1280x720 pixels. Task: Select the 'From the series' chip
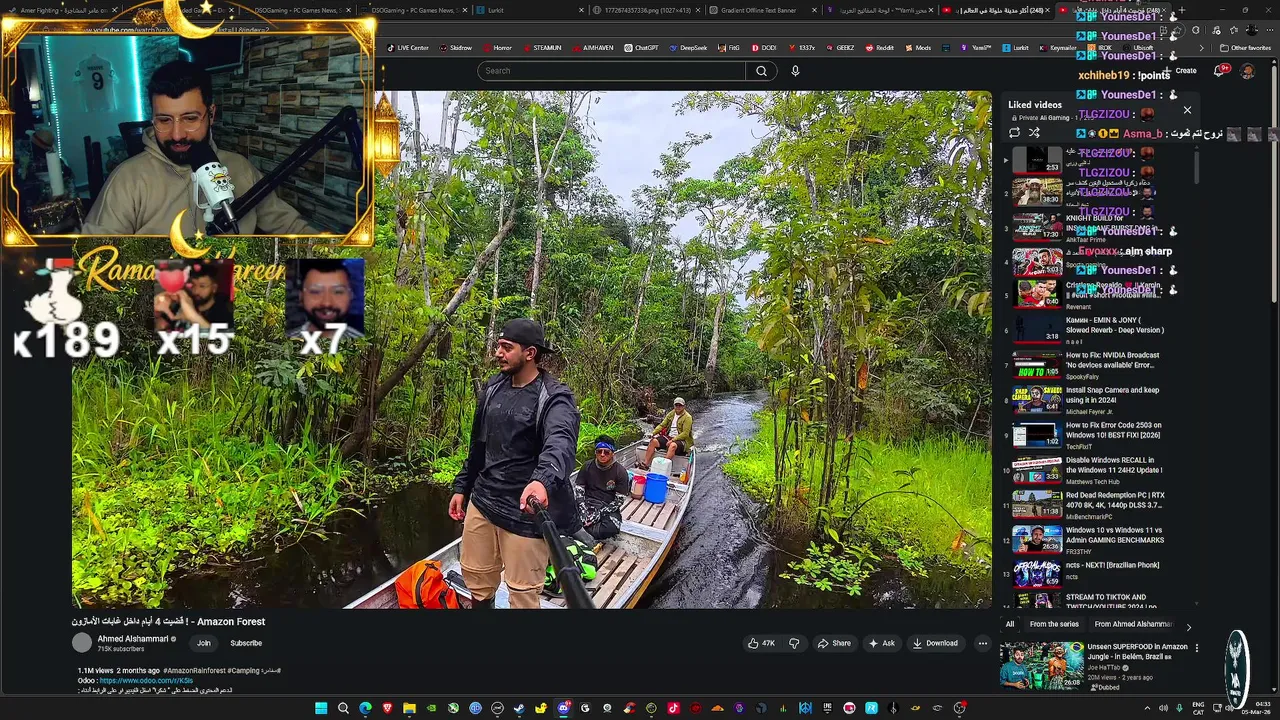pos(1054,624)
